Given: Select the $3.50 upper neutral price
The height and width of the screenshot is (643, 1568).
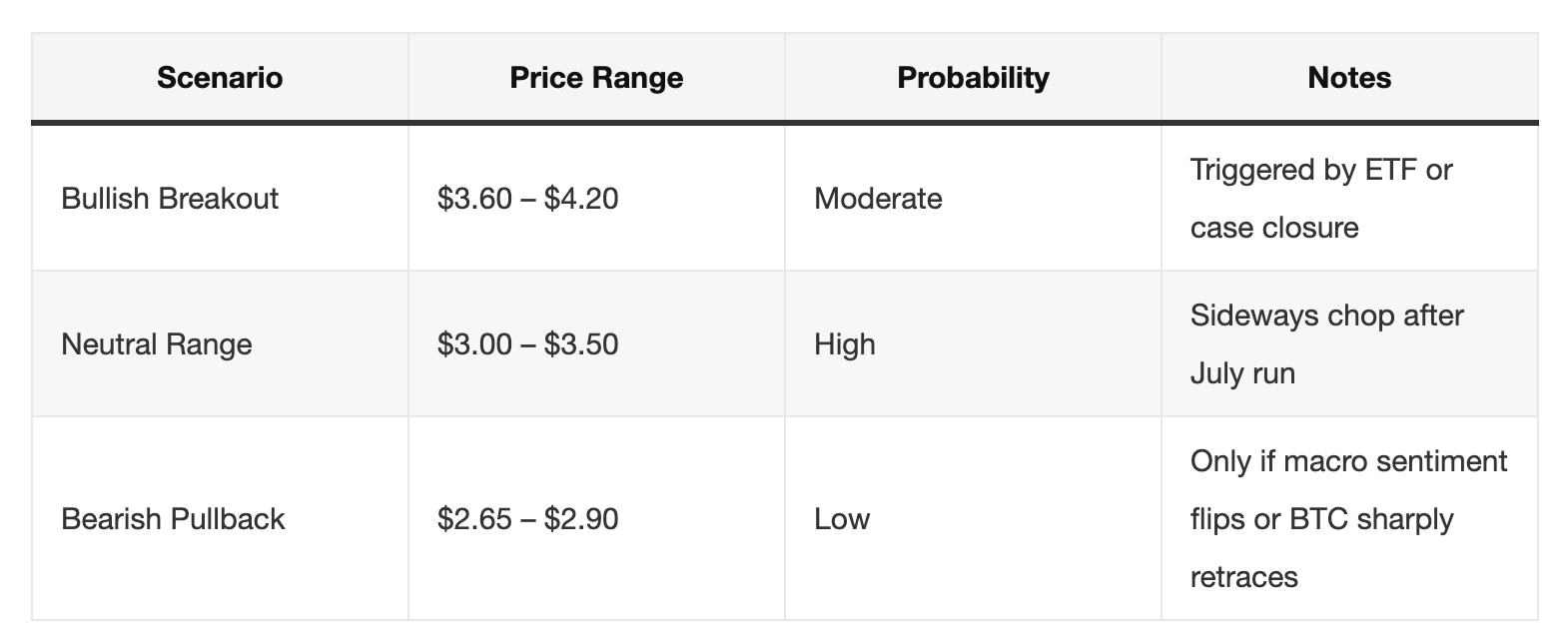Looking at the screenshot, I should pos(581,344).
